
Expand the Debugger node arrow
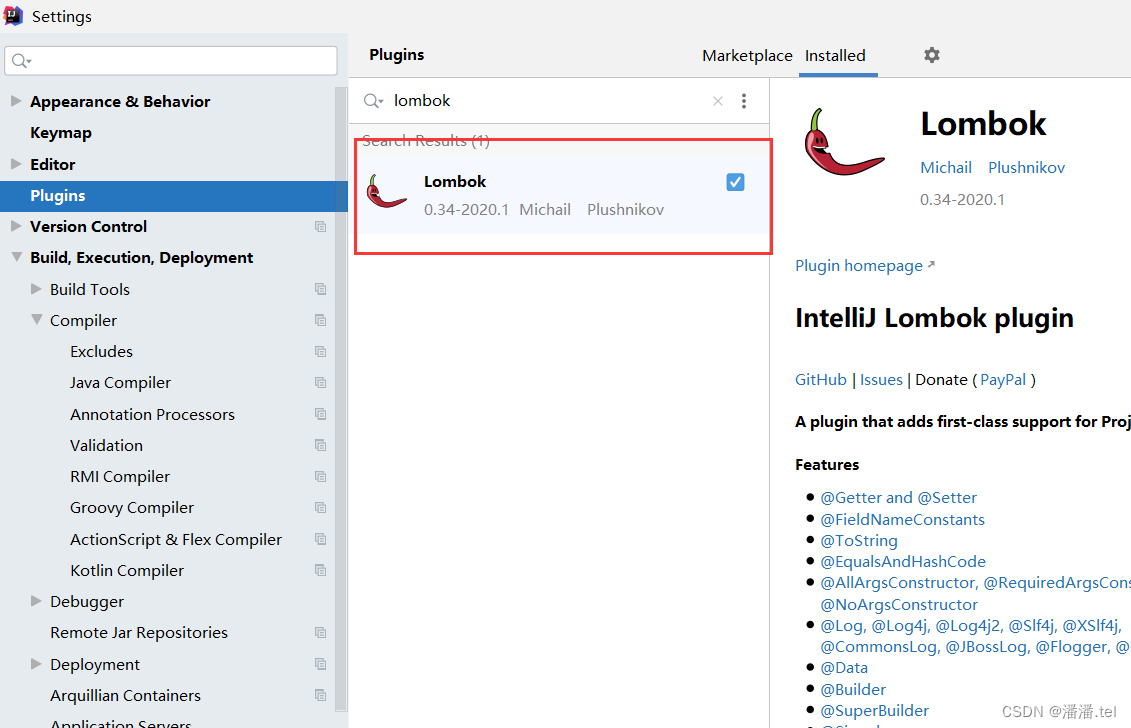point(36,601)
